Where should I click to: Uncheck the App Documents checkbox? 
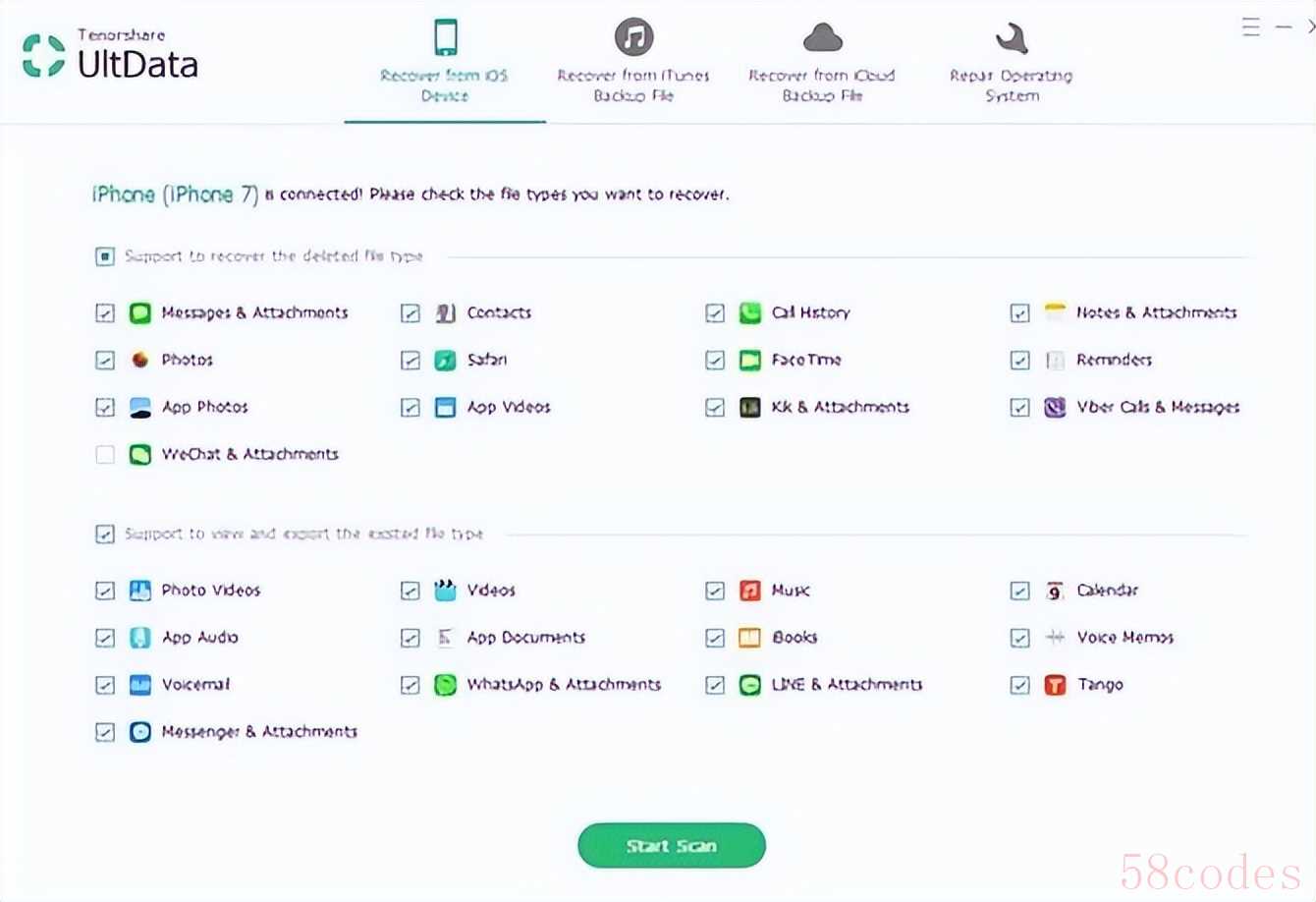click(411, 638)
